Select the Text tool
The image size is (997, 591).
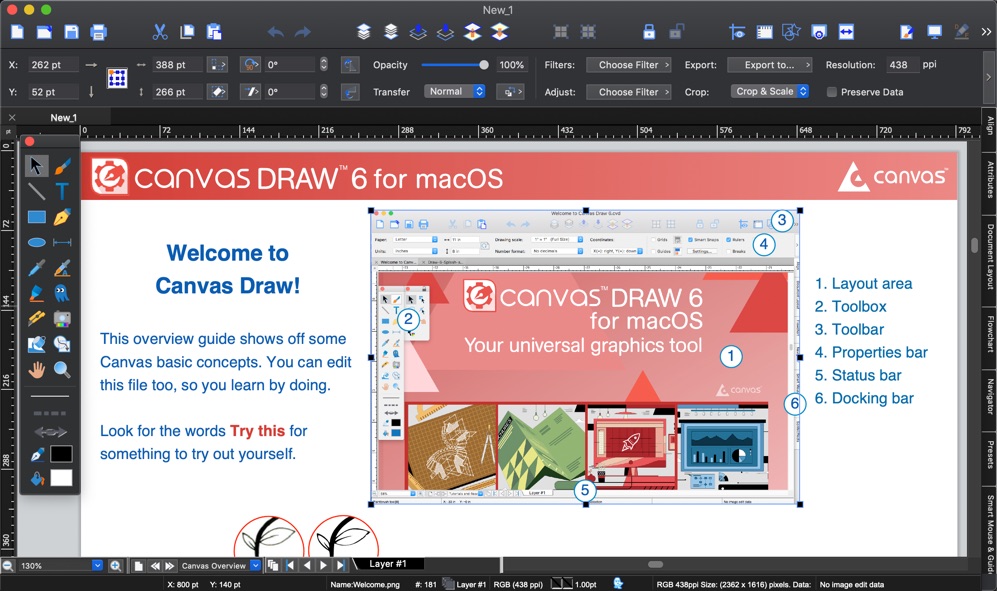tap(62, 191)
